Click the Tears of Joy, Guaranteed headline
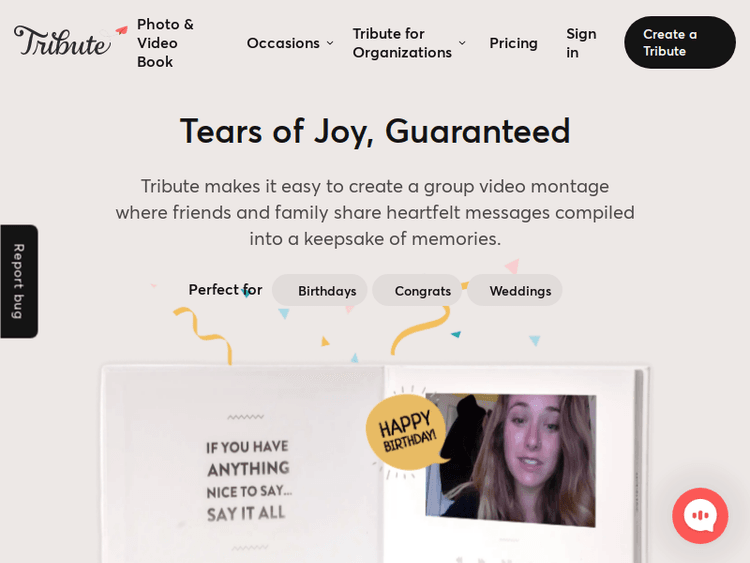The width and height of the screenshot is (750, 563). [375, 131]
